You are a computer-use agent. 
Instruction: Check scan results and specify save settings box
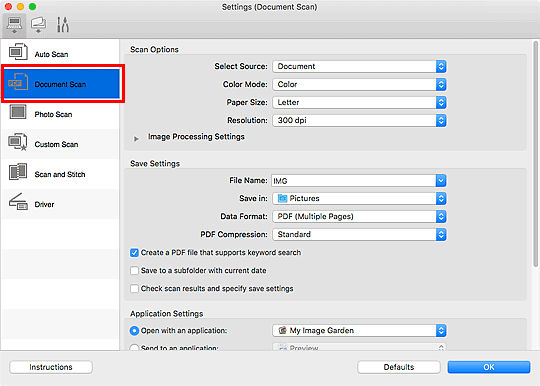coord(134,289)
